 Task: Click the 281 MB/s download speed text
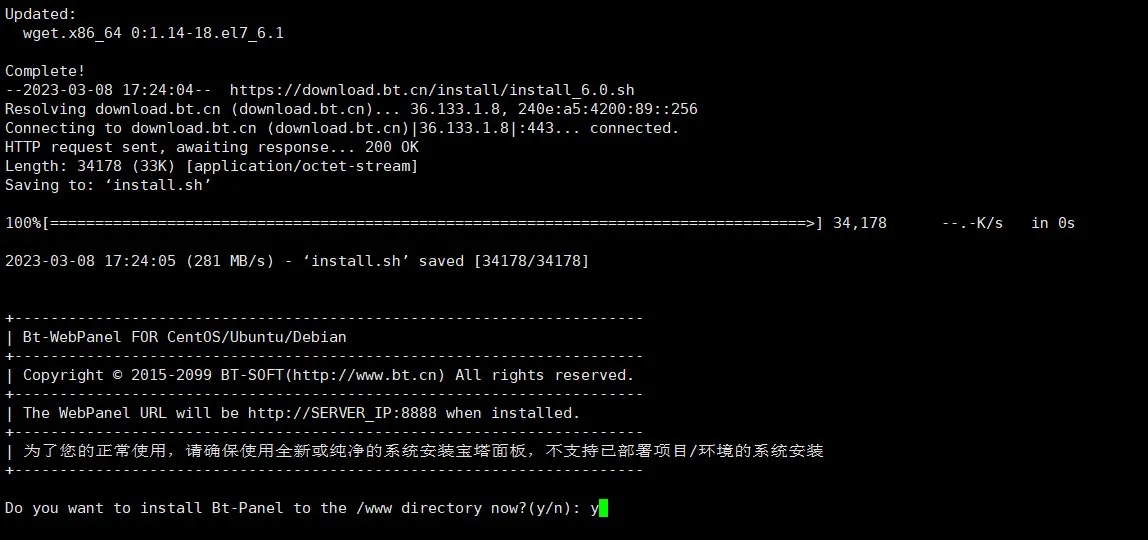[230, 260]
